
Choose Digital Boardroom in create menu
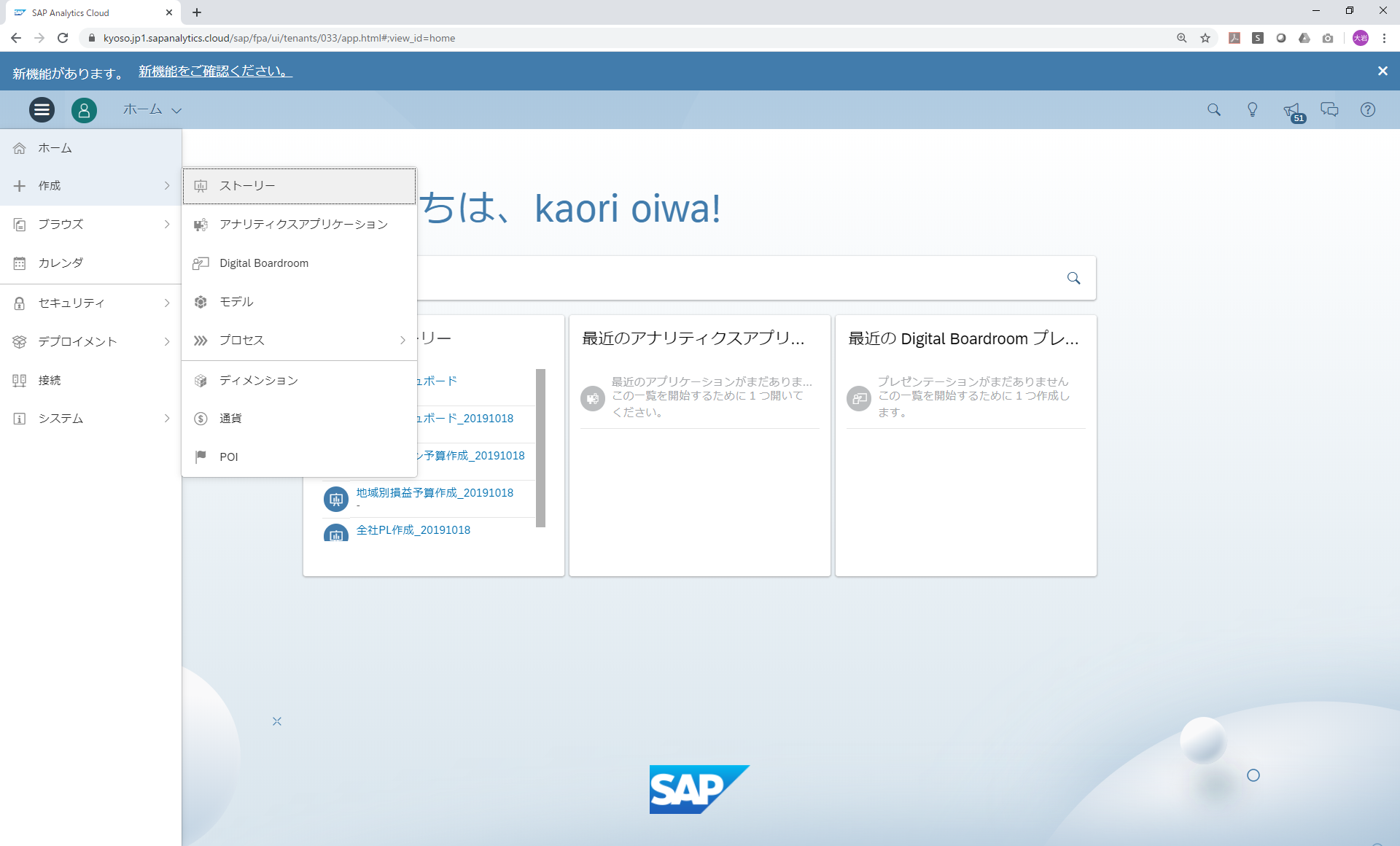click(x=299, y=263)
